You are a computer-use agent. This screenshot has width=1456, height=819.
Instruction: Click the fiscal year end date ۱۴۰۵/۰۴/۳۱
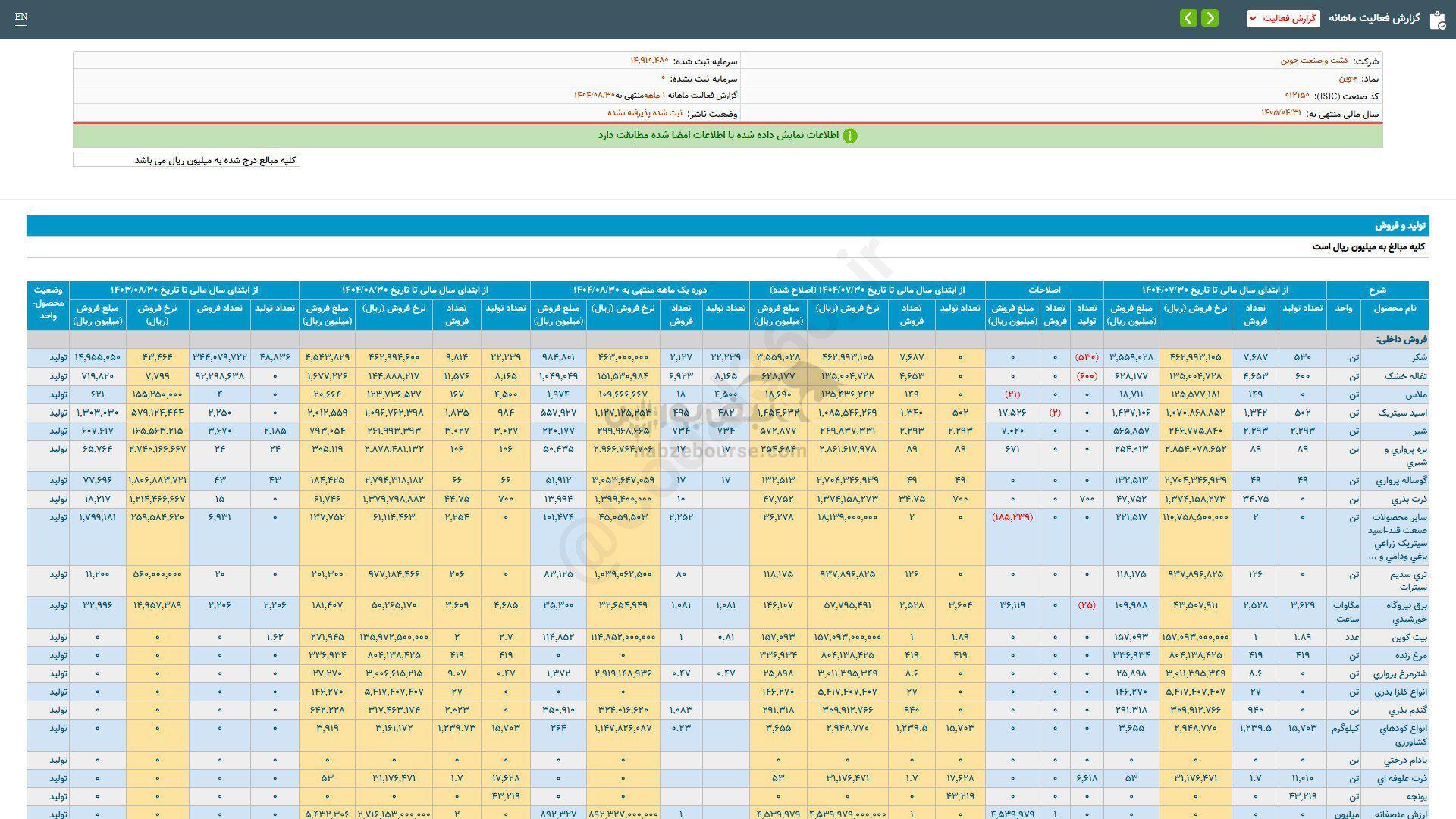[1281, 113]
